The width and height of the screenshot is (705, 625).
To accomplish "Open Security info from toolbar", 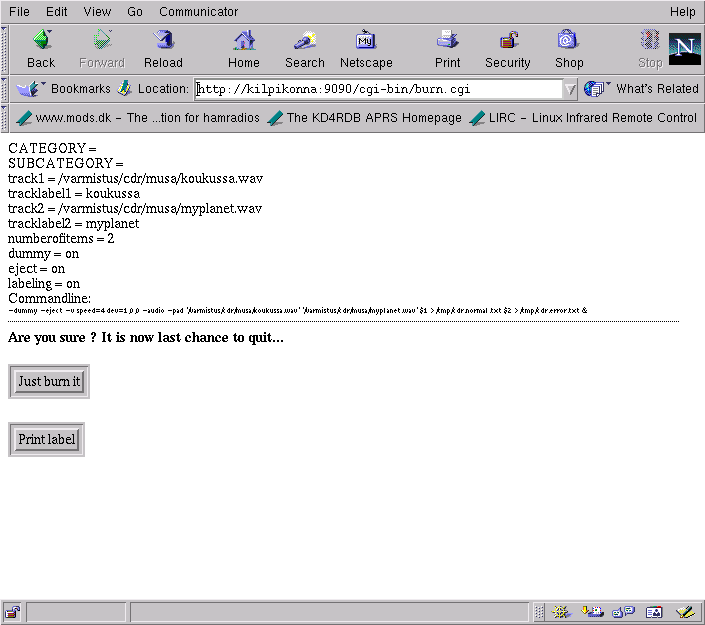I will [x=508, y=48].
